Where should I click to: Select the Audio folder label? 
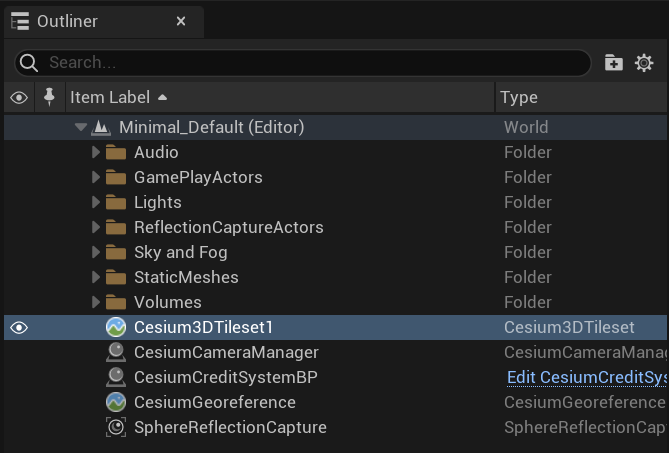[156, 152]
